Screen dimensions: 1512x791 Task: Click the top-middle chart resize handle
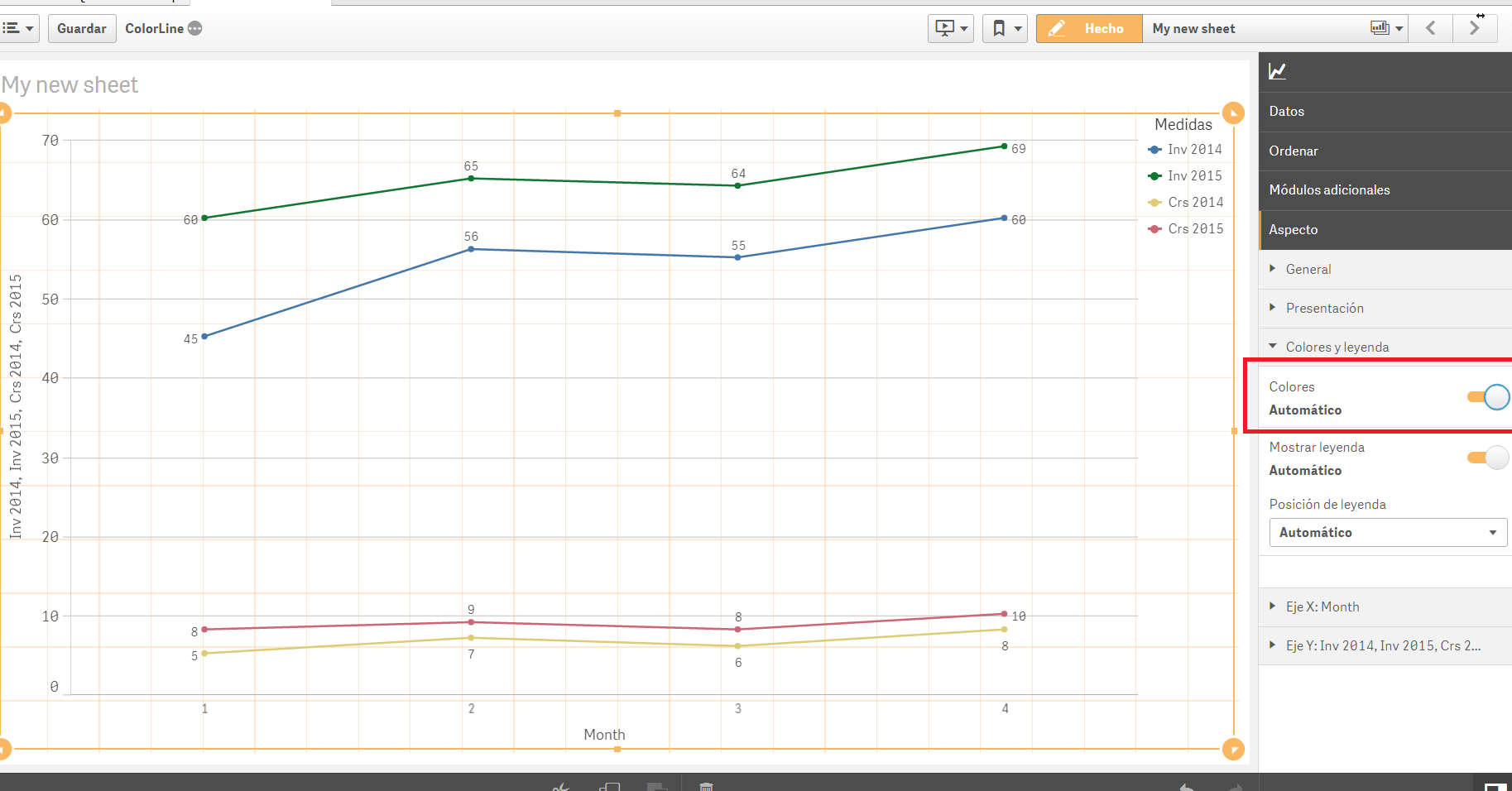coord(617,113)
